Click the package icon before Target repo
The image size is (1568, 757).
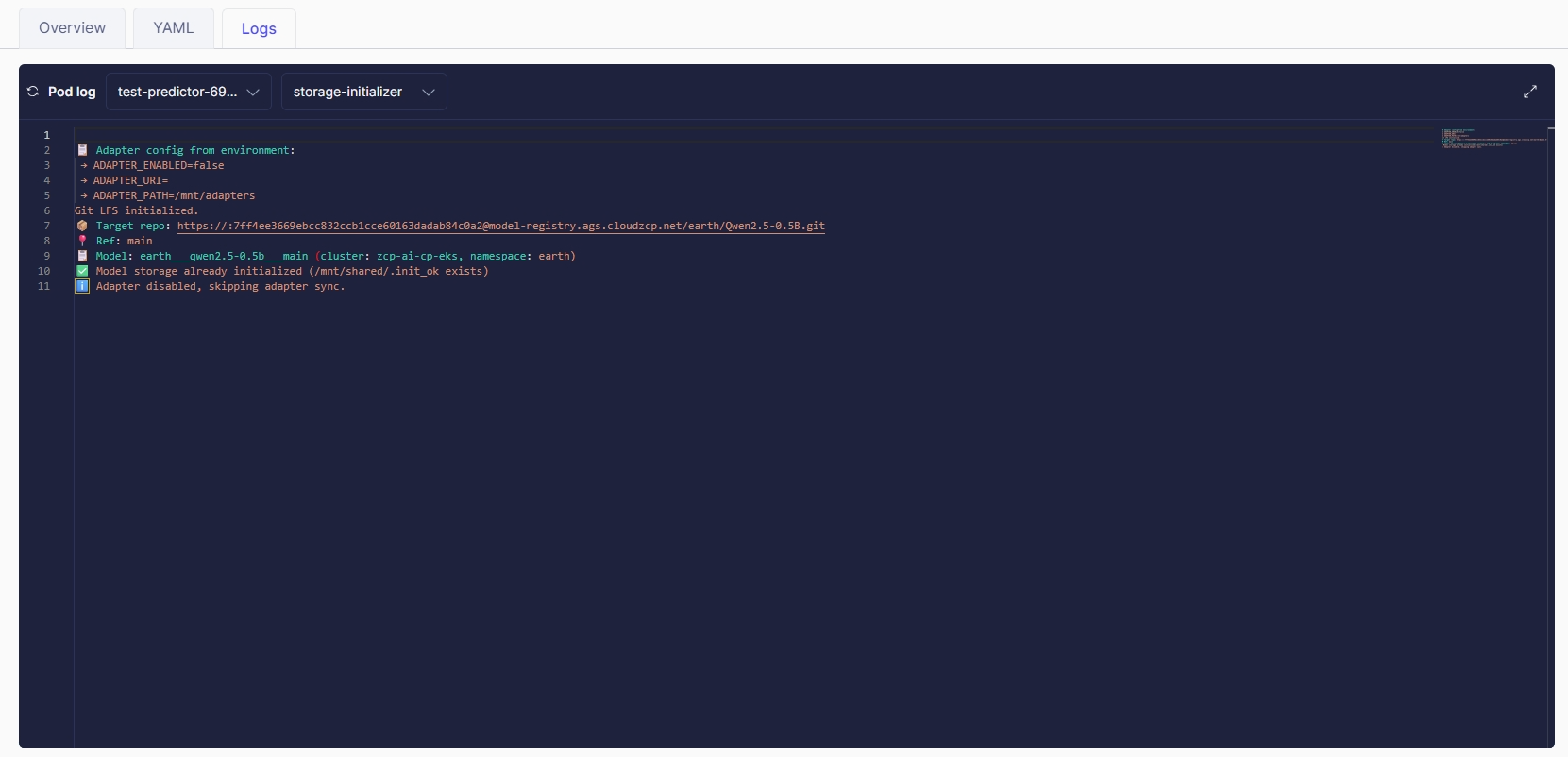point(82,226)
